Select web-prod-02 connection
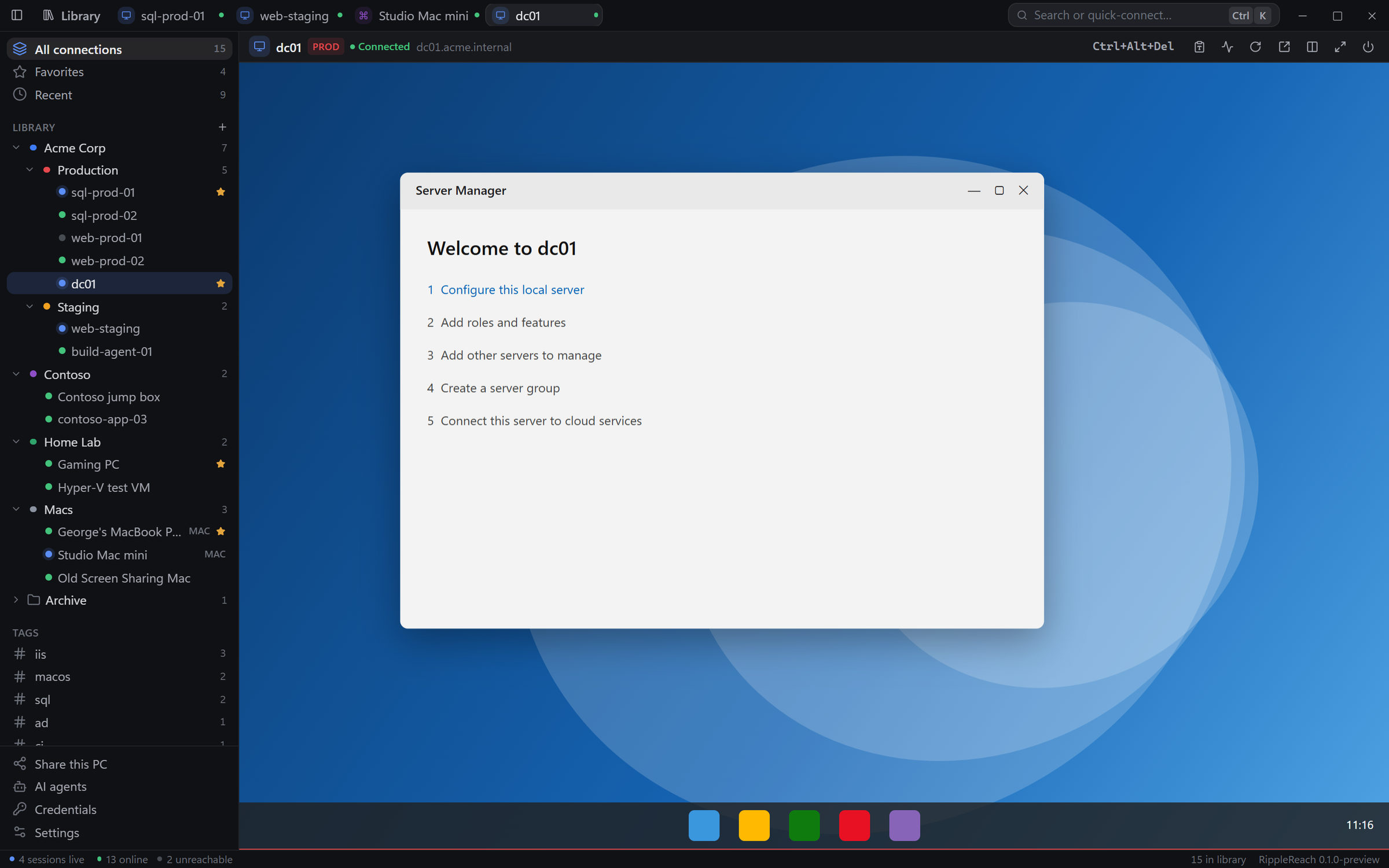Screen dimensions: 1389x868 click(x=119, y=261)
